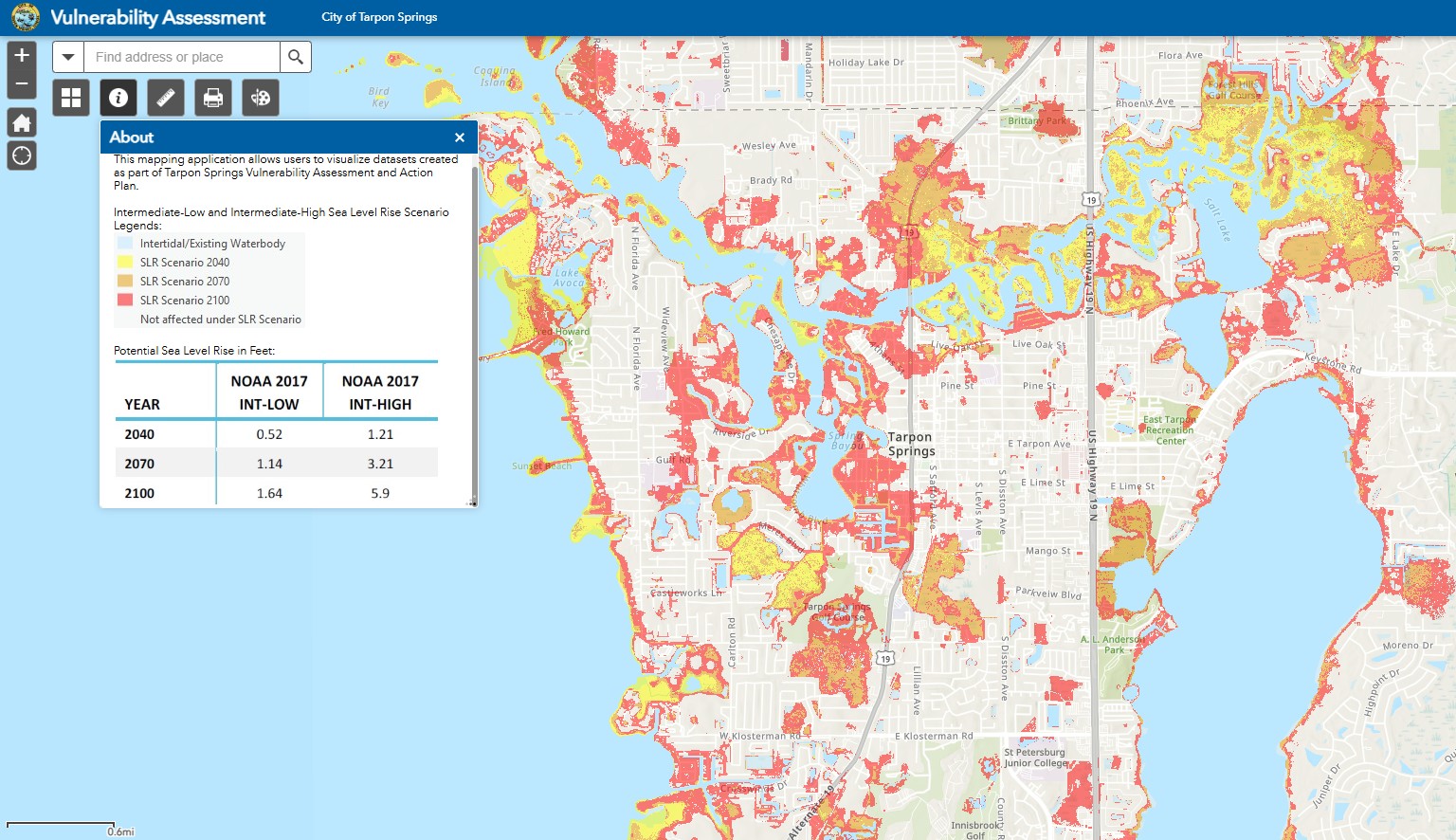Click the E Tarpon Ave street label
The width and height of the screenshot is (1456, 840).
click(1039, 444)
